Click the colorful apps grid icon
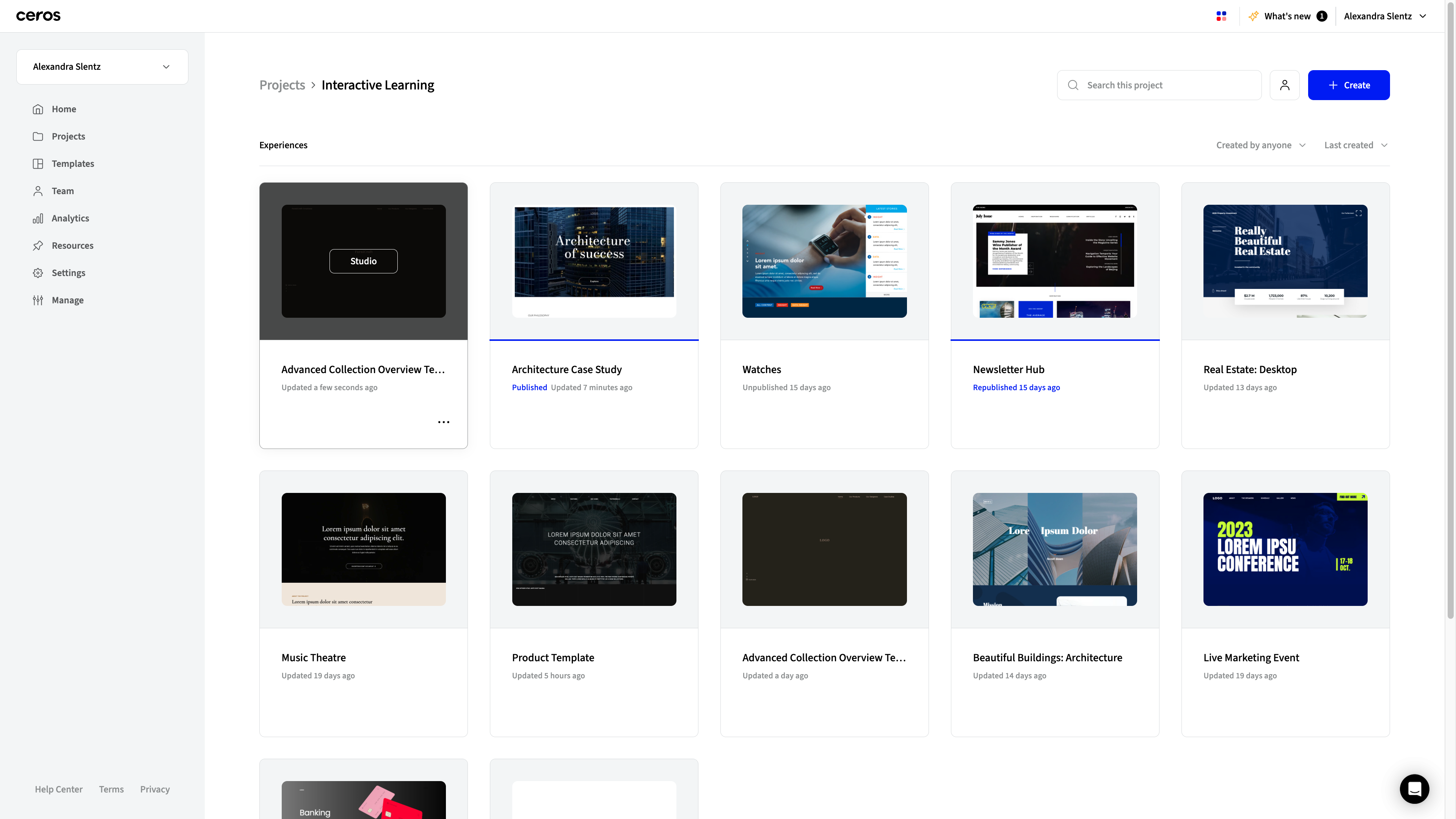This screenshot has width=1456, height=819. [1221, 16]
